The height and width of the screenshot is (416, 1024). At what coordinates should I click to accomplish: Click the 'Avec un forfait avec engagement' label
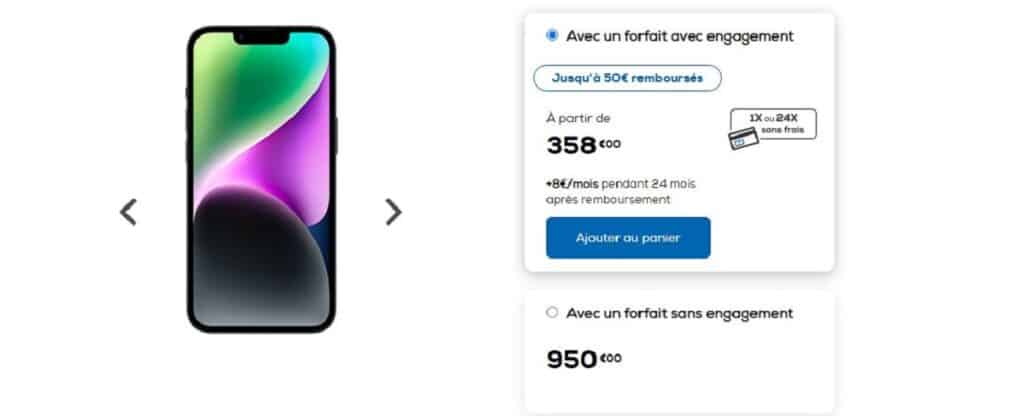point(680,36)
